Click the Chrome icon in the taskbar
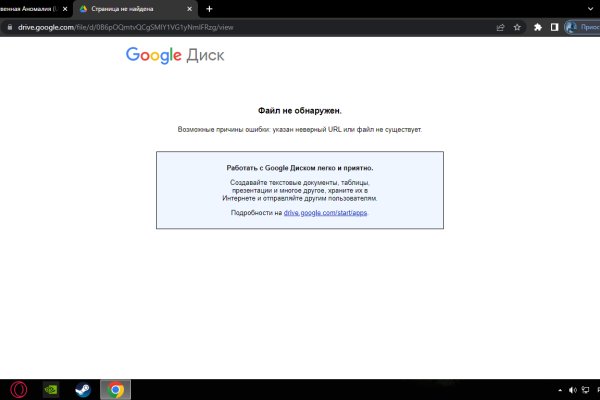Viewport: 600px width, 400px height. [x=115, y=389]
